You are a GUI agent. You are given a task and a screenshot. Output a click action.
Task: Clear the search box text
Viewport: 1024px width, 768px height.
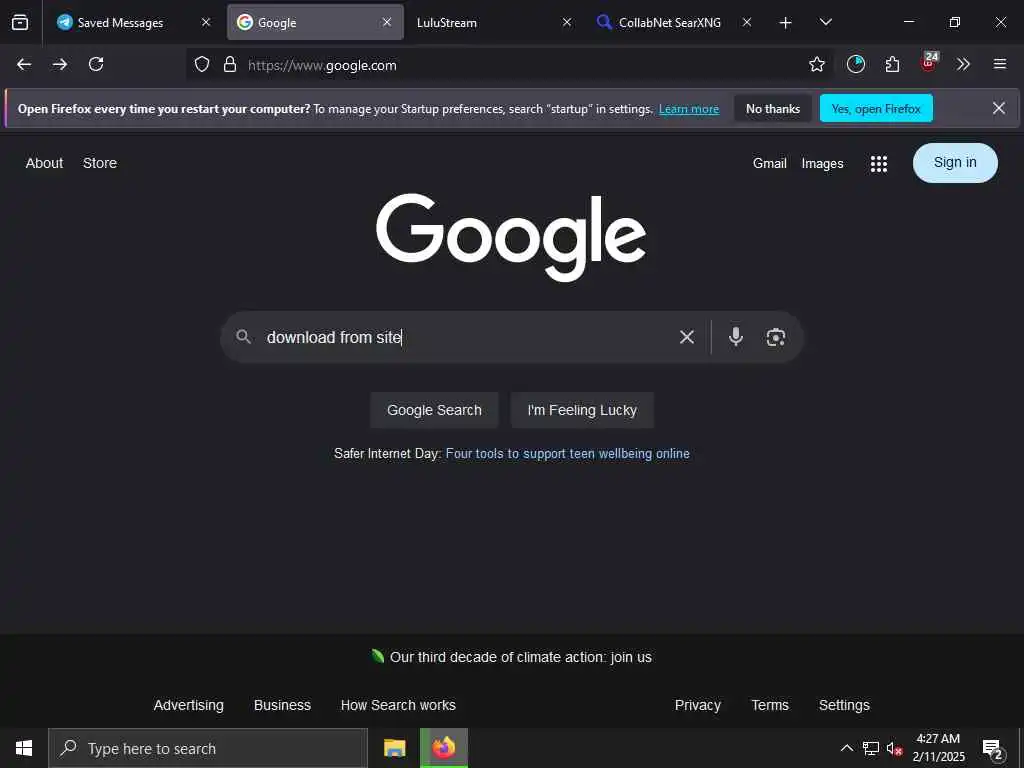[686, 337]
